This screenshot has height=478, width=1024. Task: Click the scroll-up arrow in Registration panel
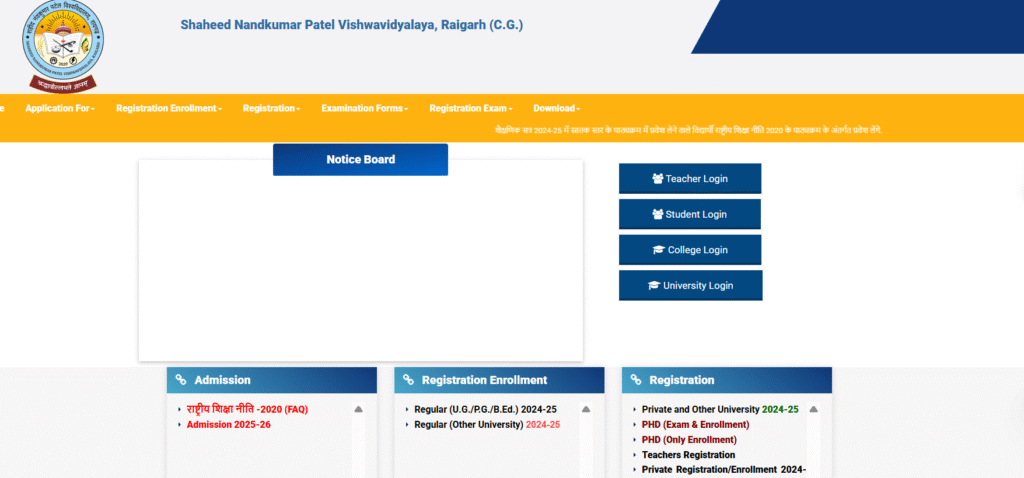coord(813,409)
